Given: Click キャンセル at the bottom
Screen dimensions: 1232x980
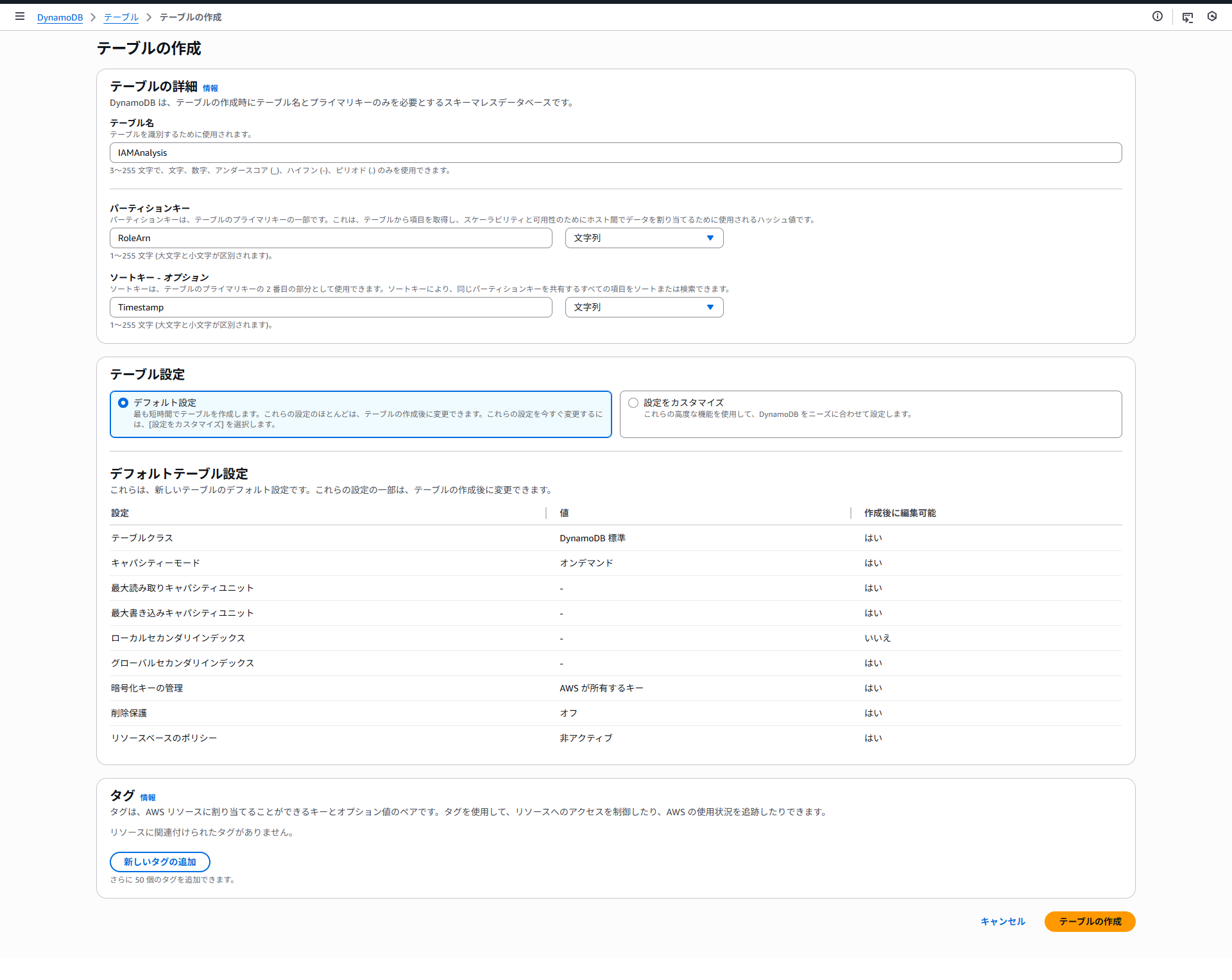Looking at the screenshot, I should click(x=1002, y=922).
